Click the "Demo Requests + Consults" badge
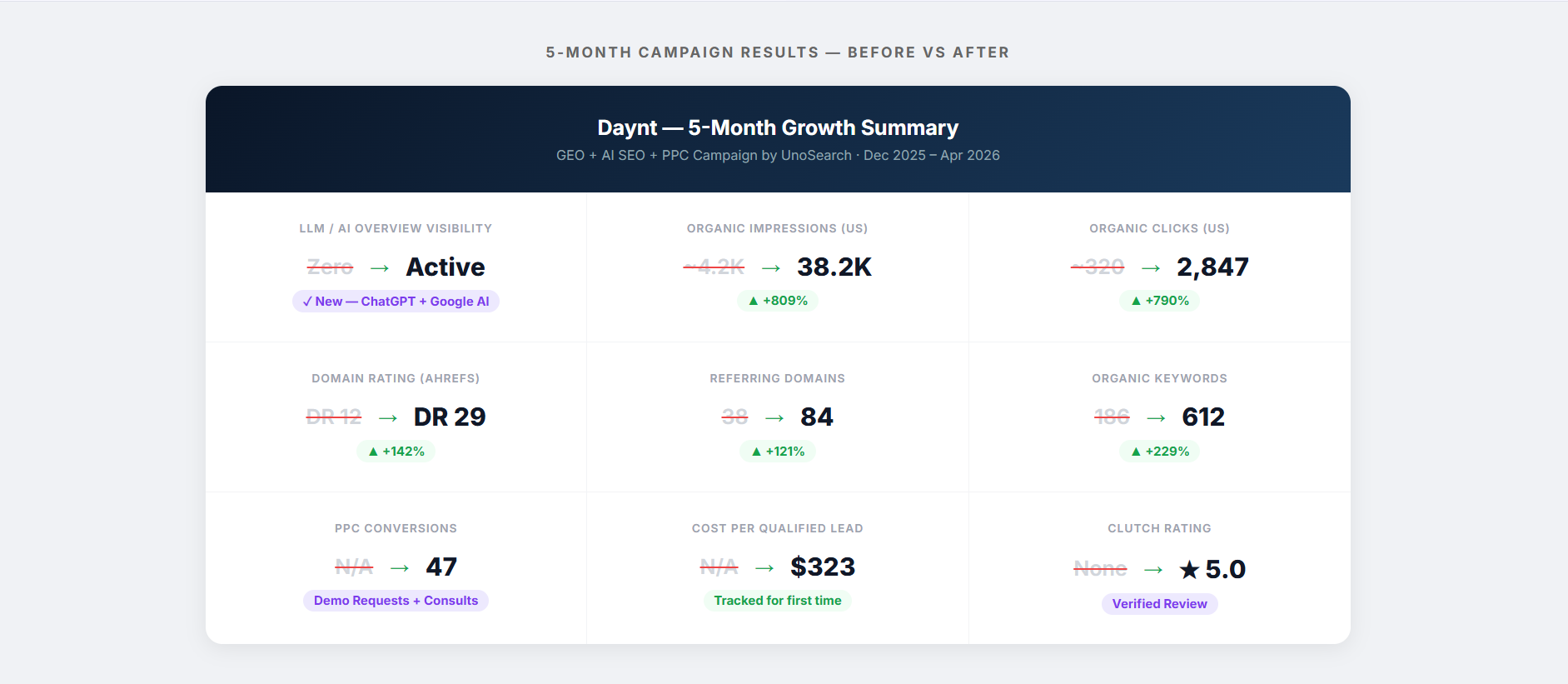The height and width of the screenshot is (684, 1568). click(396, 601)
